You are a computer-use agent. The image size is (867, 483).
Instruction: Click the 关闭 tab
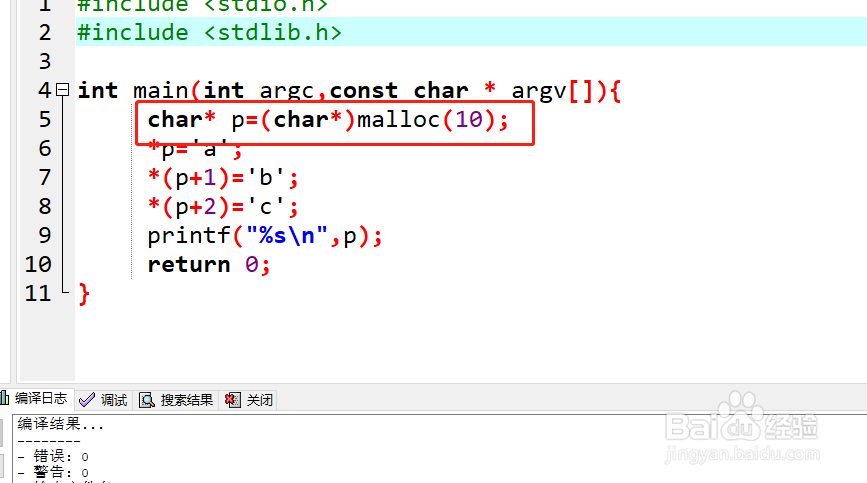point(249,400)
